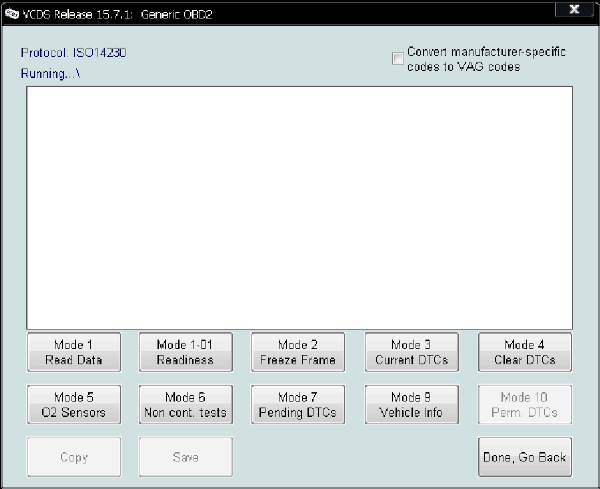Show Mode 3 Current DTCs
This screenshot has width=600, height=489.
(x=411, y=352)
